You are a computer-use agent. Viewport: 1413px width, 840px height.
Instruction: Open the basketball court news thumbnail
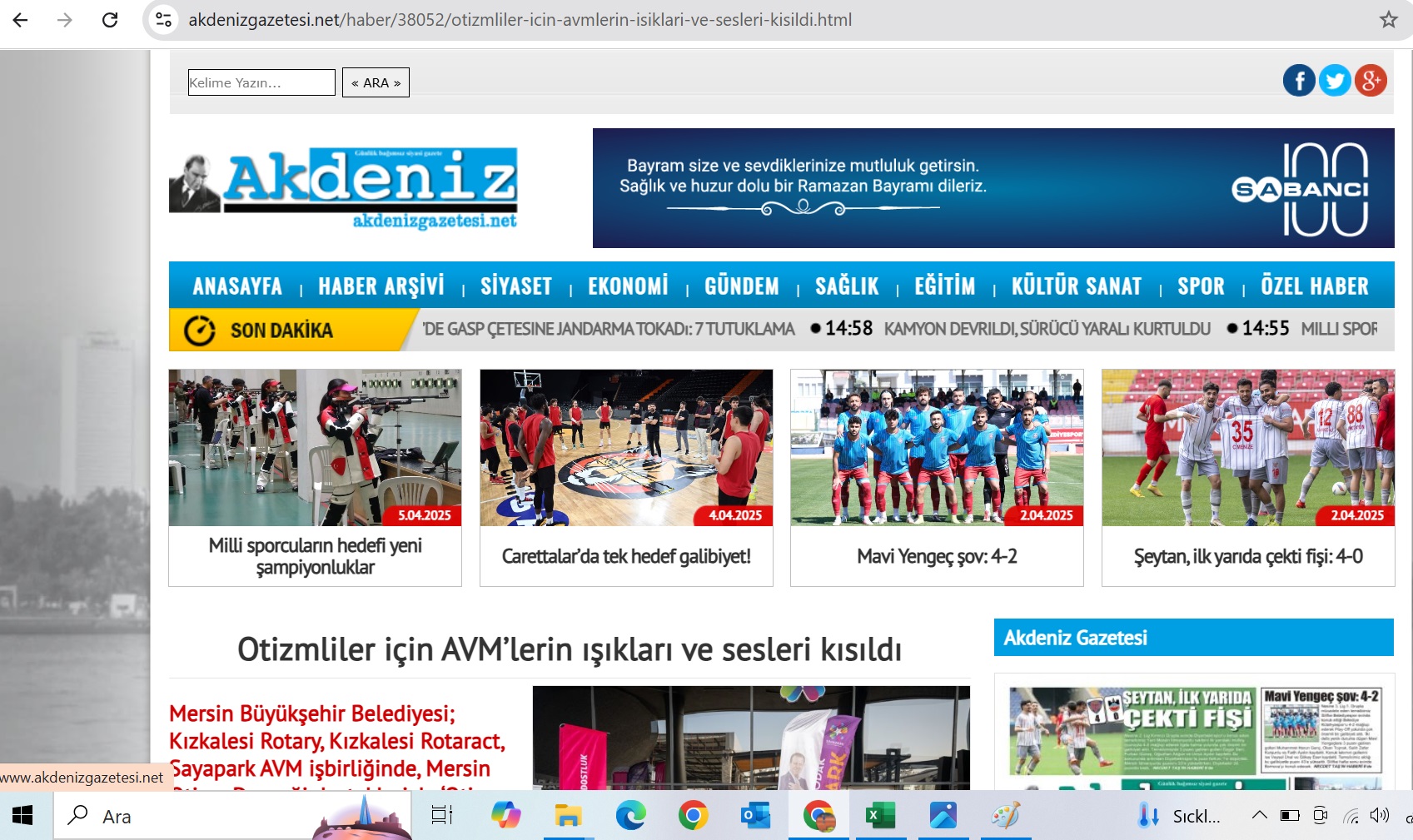pyautogui.click(x=626, y=448)
